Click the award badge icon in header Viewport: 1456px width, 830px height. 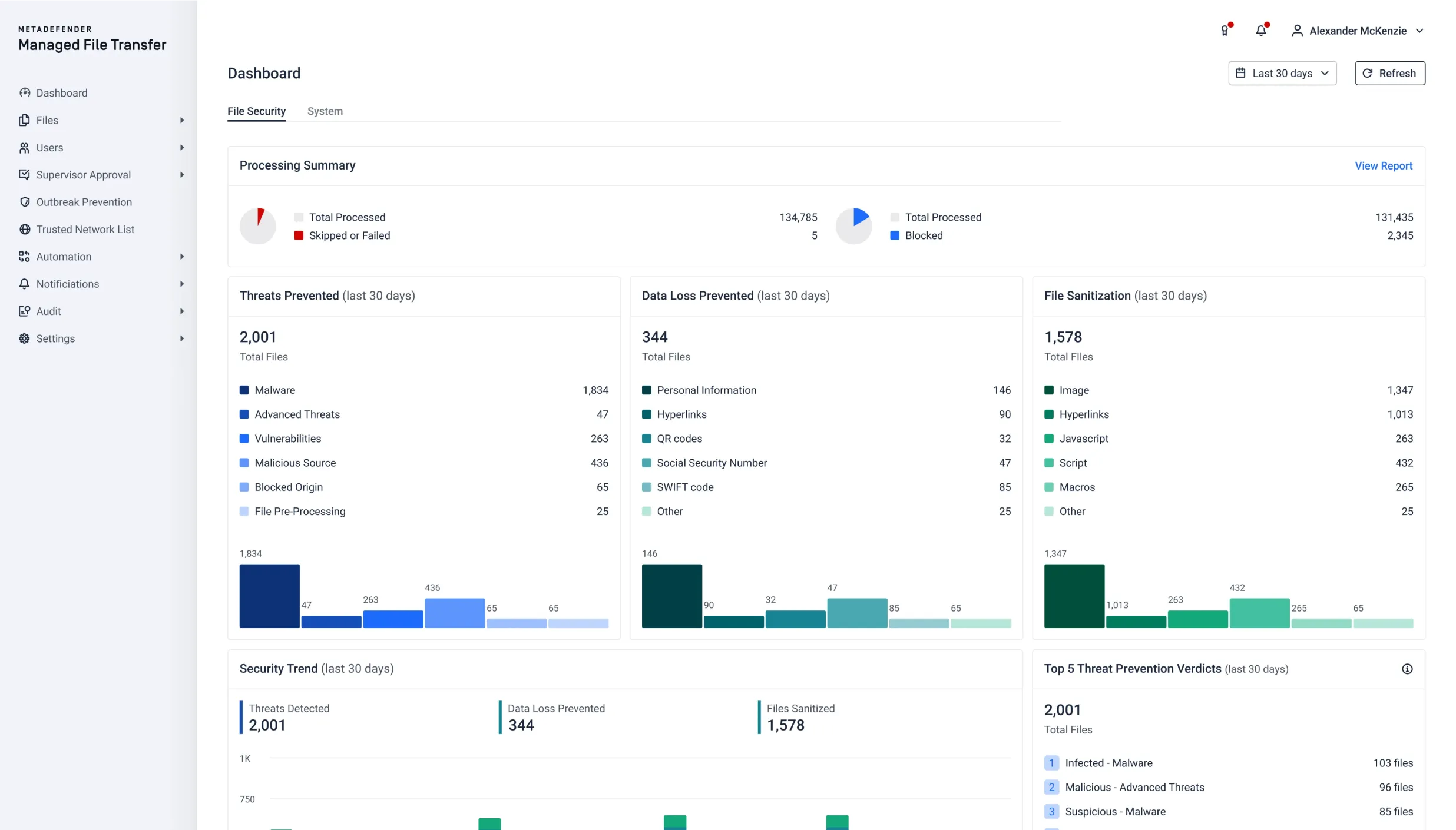[1225, 31]
